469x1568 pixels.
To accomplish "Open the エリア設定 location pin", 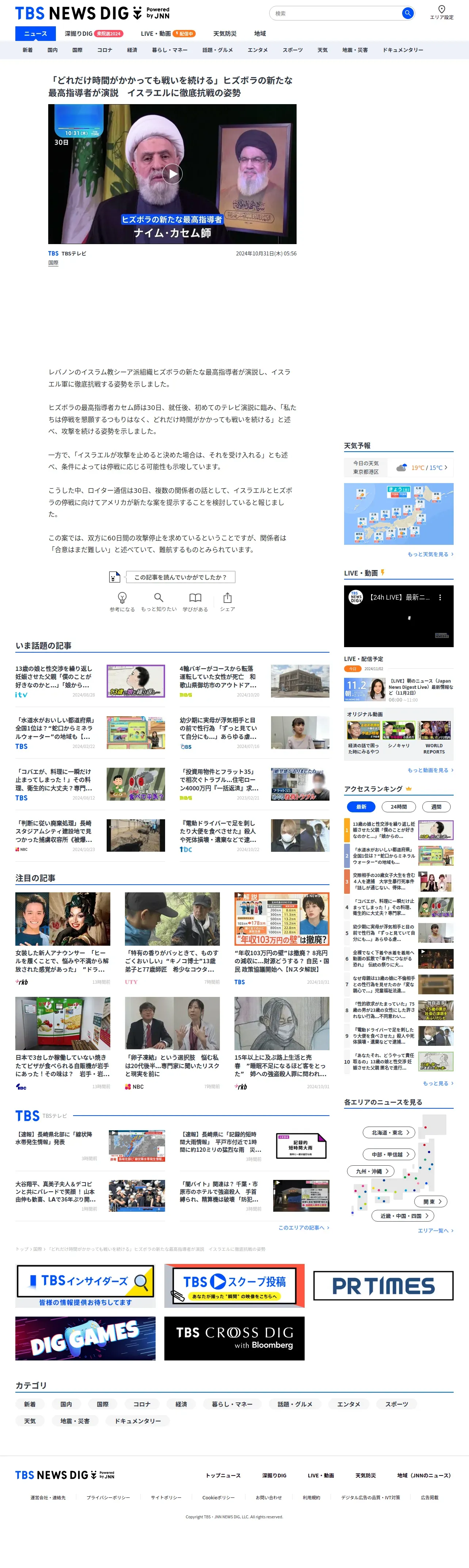I will pos(442,12).
